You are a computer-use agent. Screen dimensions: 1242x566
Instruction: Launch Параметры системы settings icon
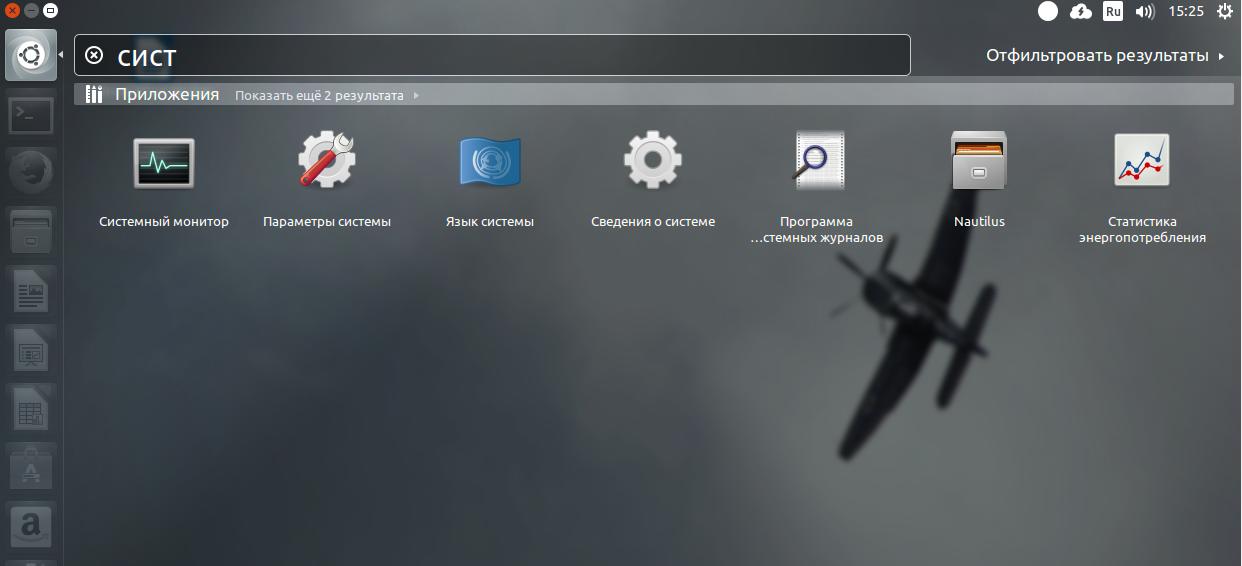coord(327,161)
